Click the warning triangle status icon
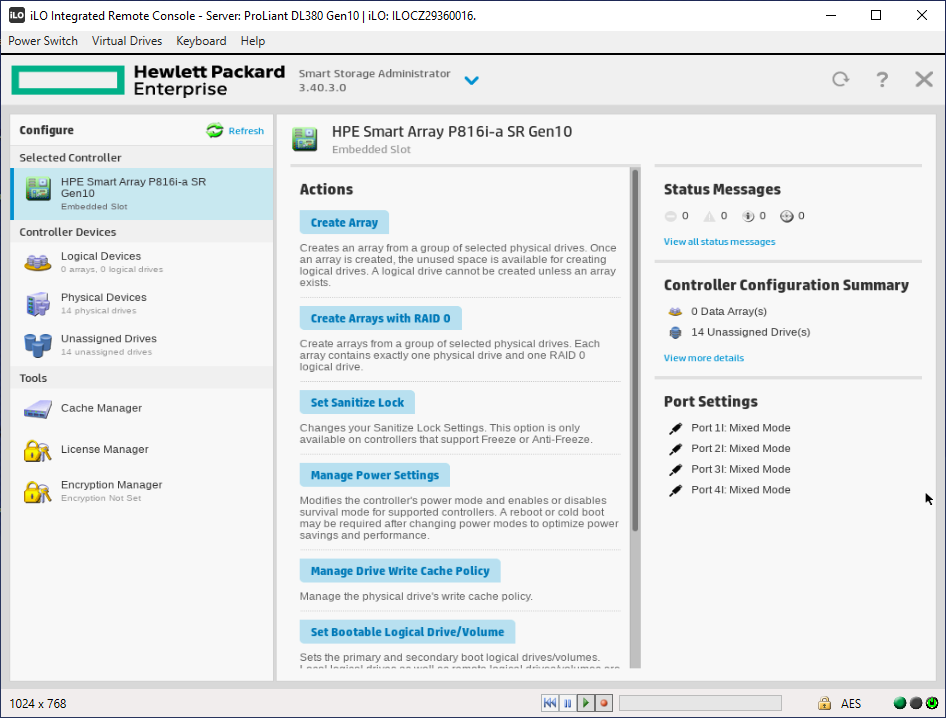This screenshot has width=946, height=718. 710,216
